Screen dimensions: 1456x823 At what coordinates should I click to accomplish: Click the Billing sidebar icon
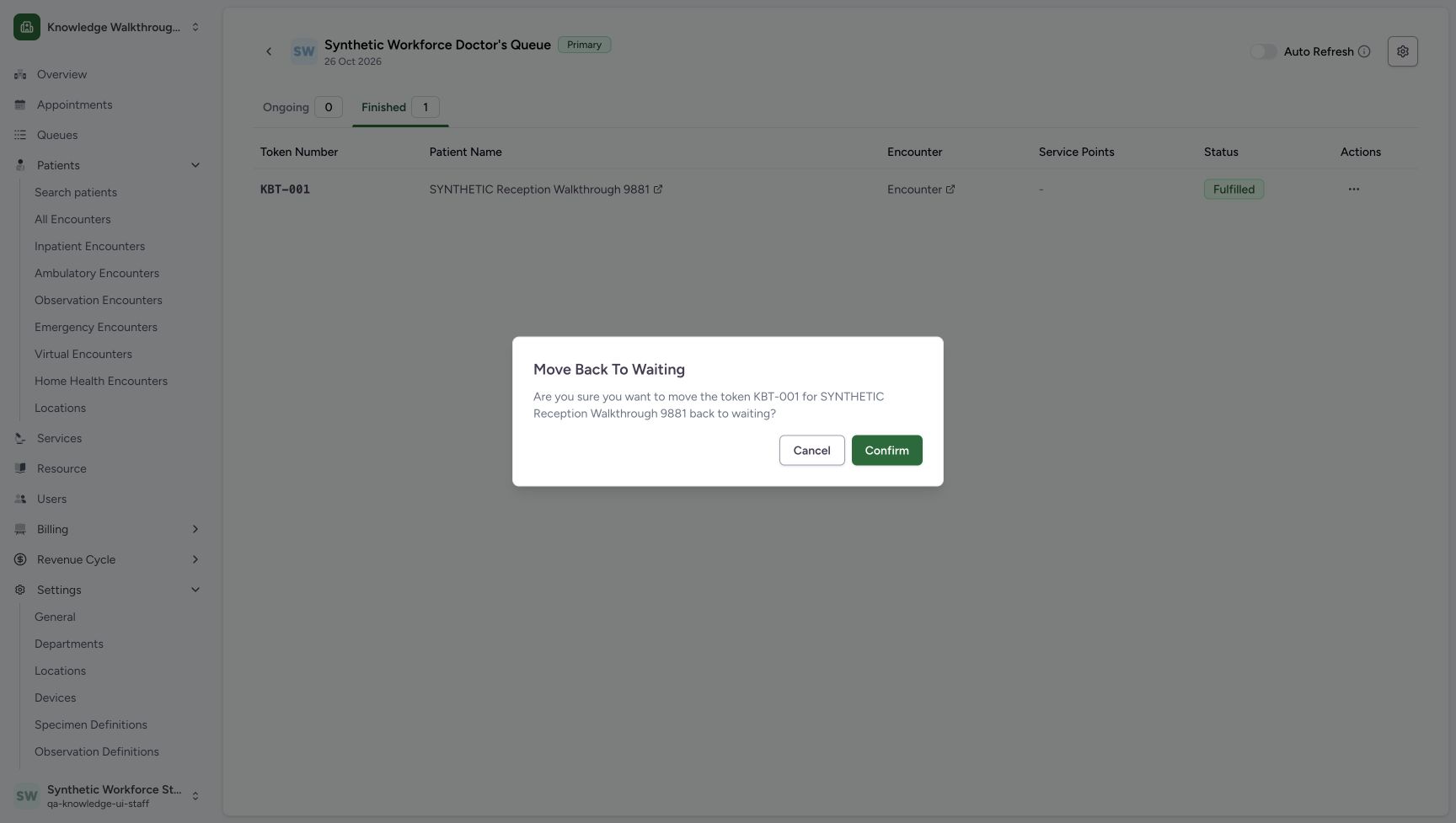(x=20, y=529)
